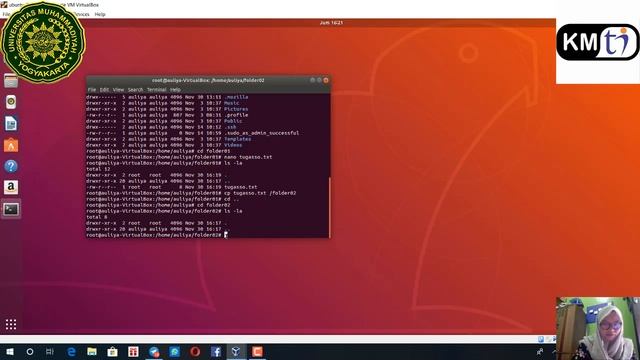Open the terminal Search menu

(x=136, y=90)
